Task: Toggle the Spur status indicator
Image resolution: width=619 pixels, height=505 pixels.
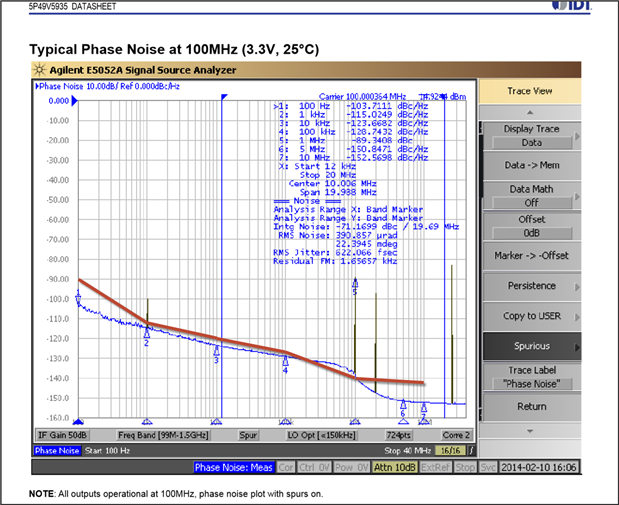Action: coord(249,435)
